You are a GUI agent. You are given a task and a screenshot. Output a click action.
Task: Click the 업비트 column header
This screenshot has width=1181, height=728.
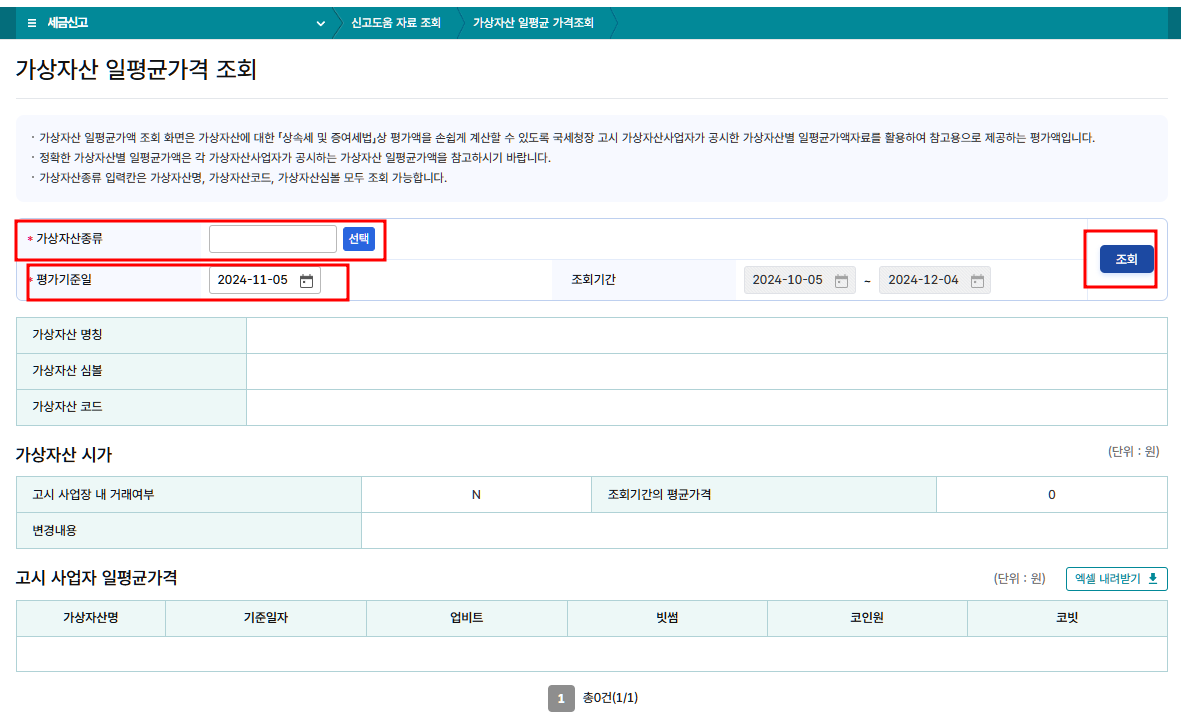click(467, 617)
